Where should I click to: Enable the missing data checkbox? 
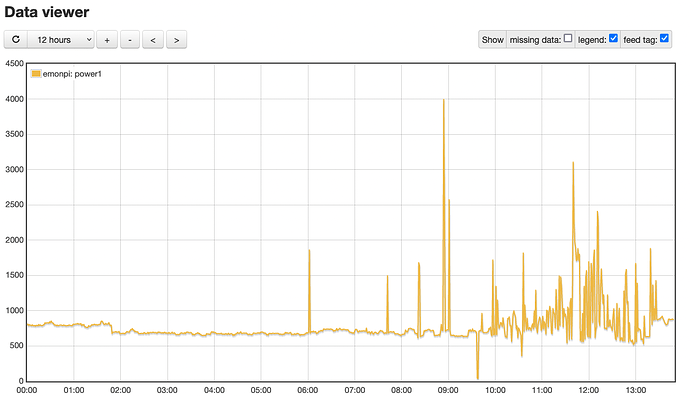[568, 38]
